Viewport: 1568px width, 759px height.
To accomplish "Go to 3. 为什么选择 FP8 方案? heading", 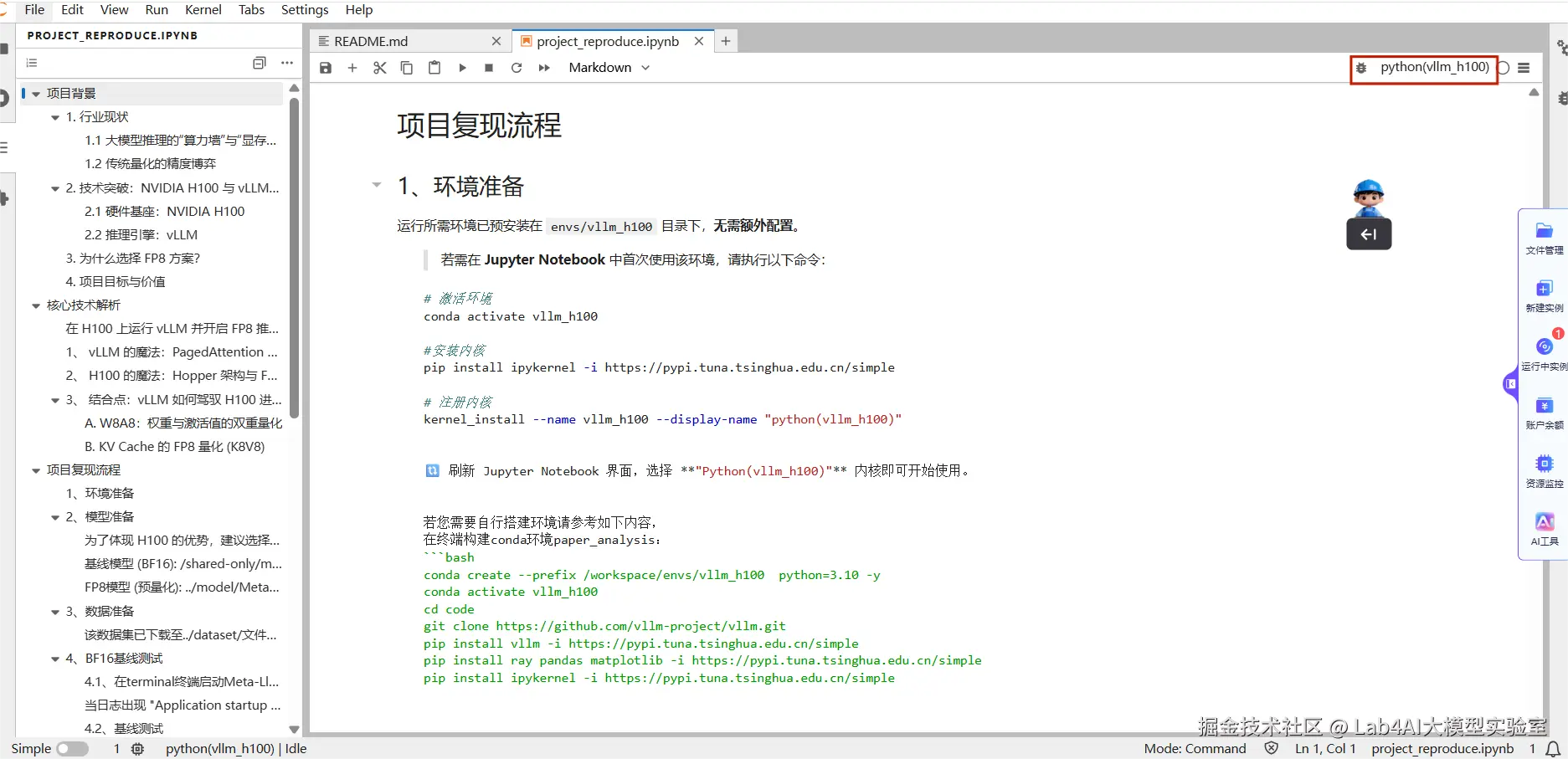I will pos(133,259).
